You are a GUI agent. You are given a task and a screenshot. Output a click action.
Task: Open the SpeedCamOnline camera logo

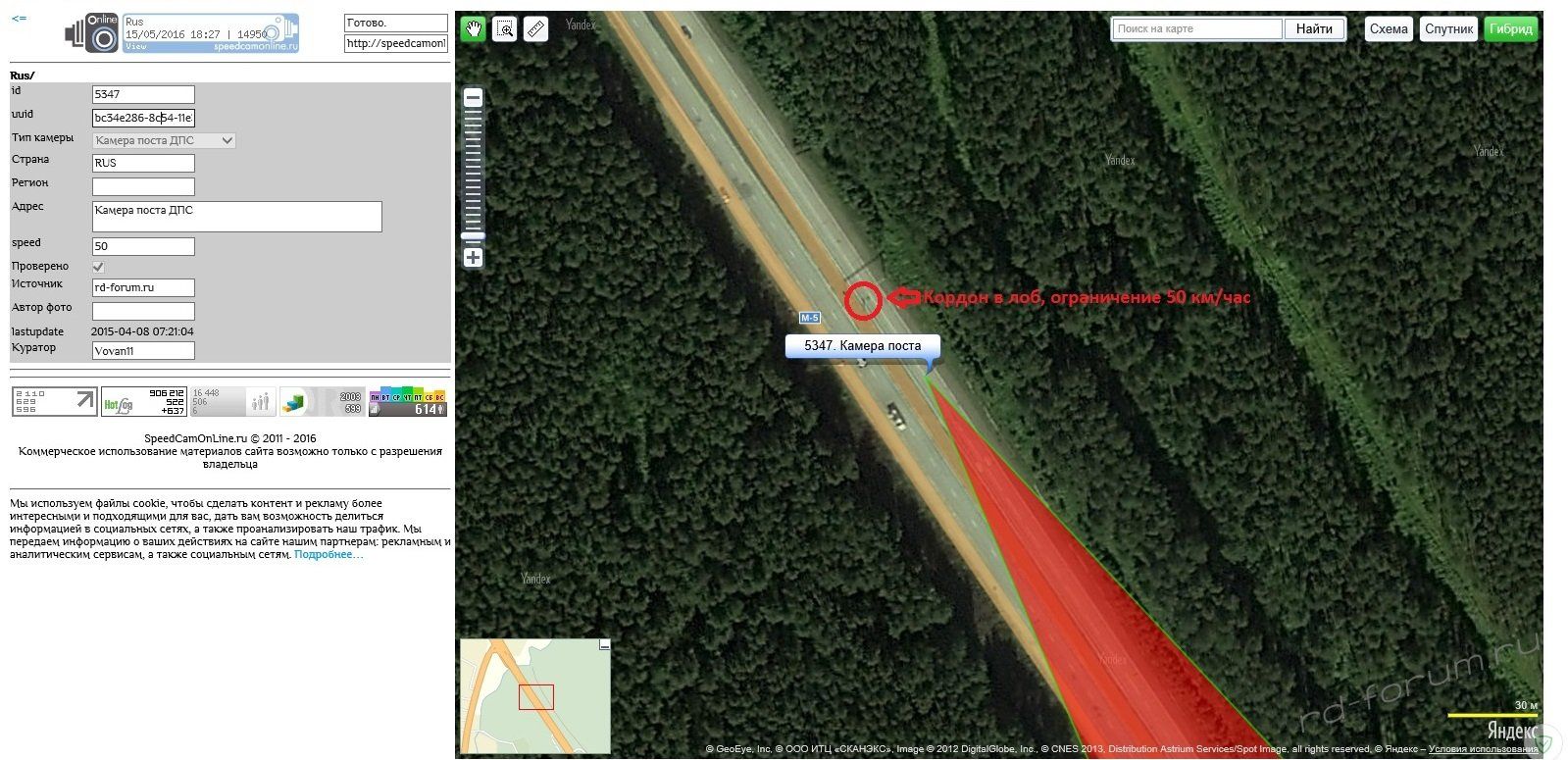[x=91, y=33]
